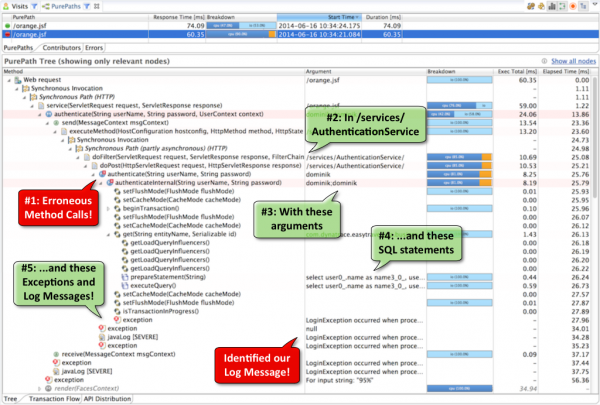Screen dimensions: 600x405
Task: Collapse the get(String entityName...) node
Action: 108,234
